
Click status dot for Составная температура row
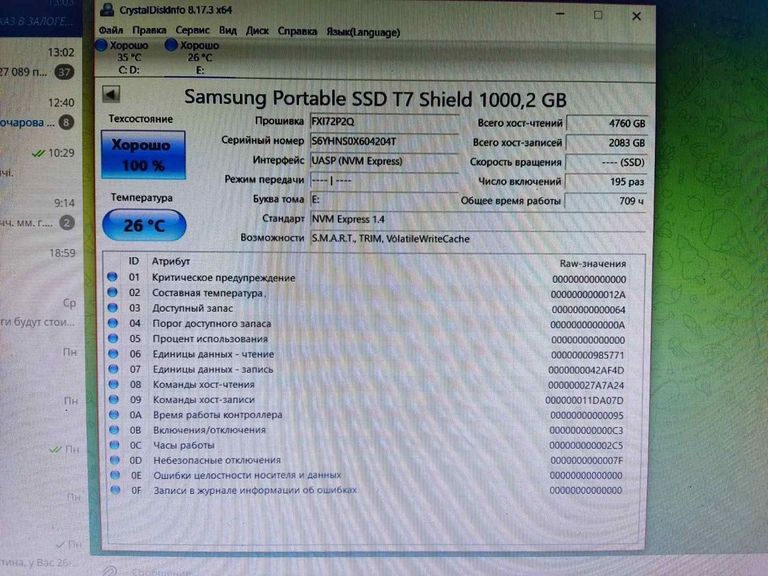coord(113,292)
